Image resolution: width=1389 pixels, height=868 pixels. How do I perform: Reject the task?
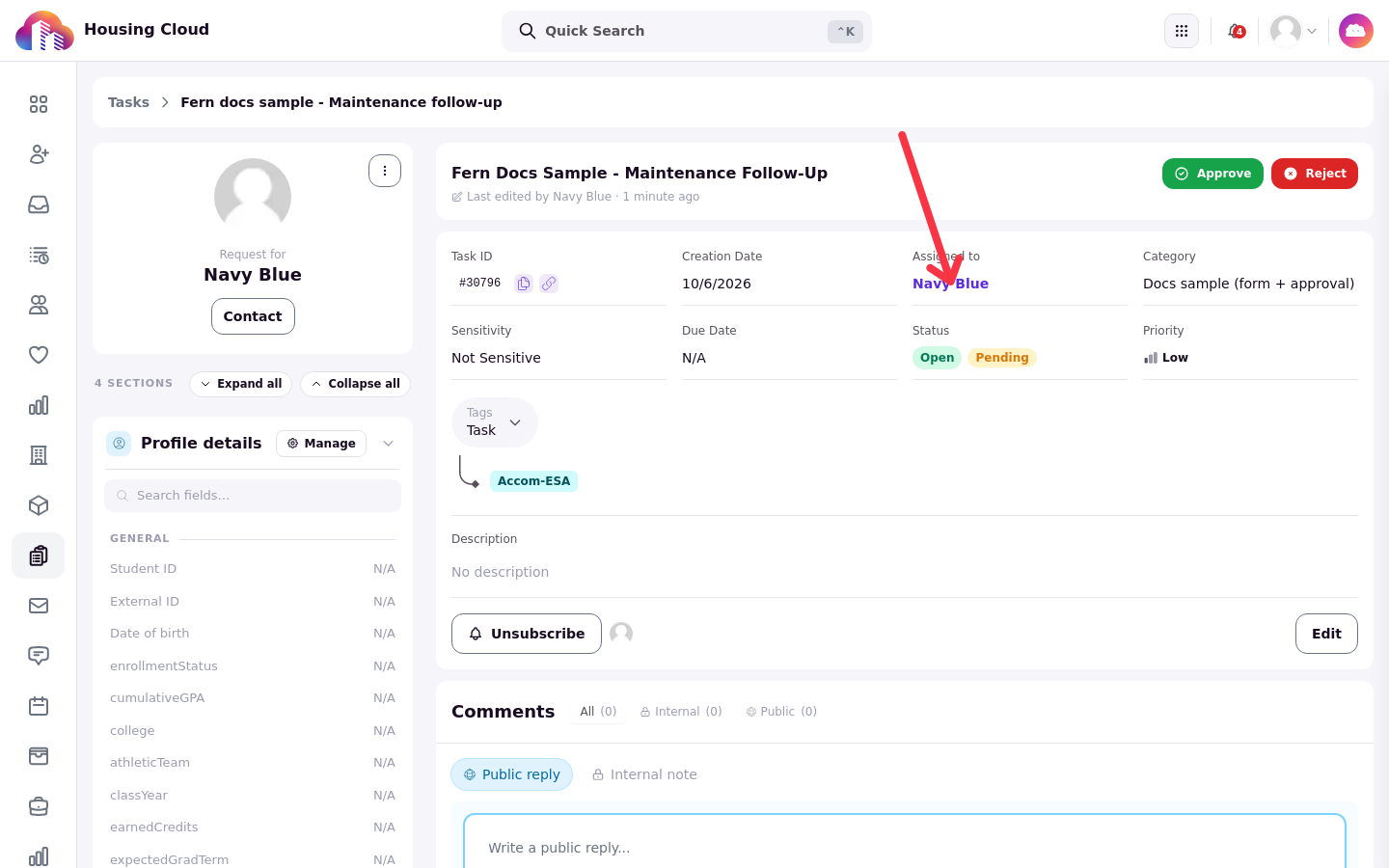pos(1315,174)
